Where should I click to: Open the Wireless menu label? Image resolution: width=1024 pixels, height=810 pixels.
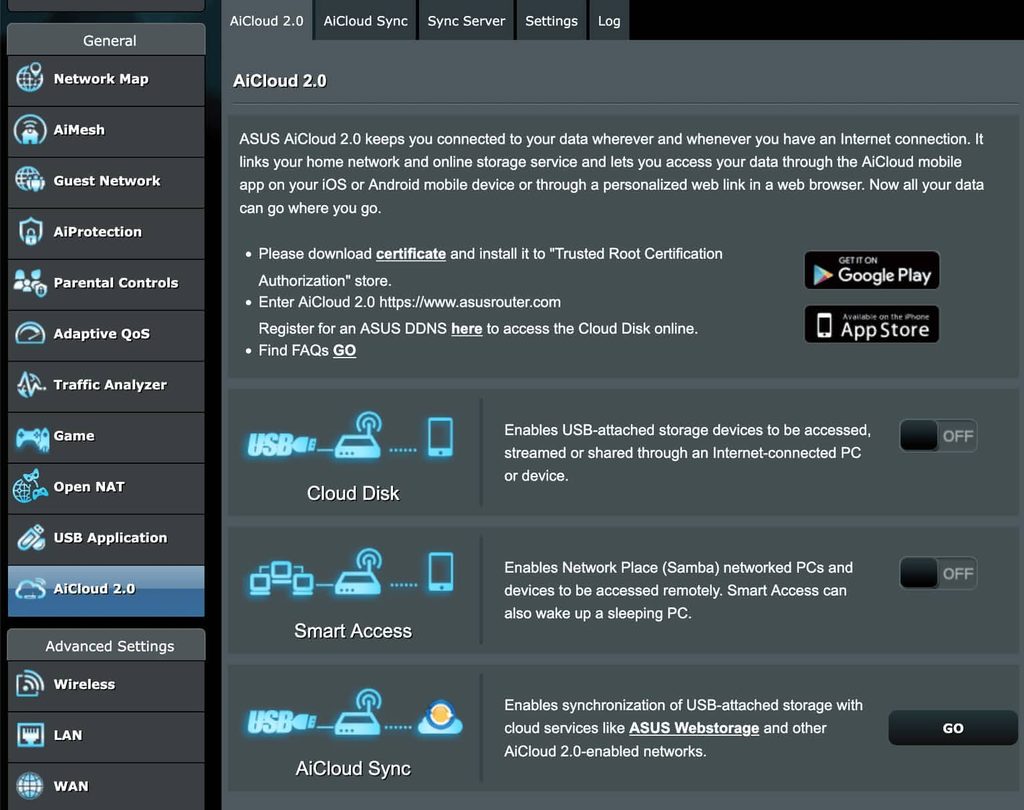pyautogui.click(x=84, y=684)
